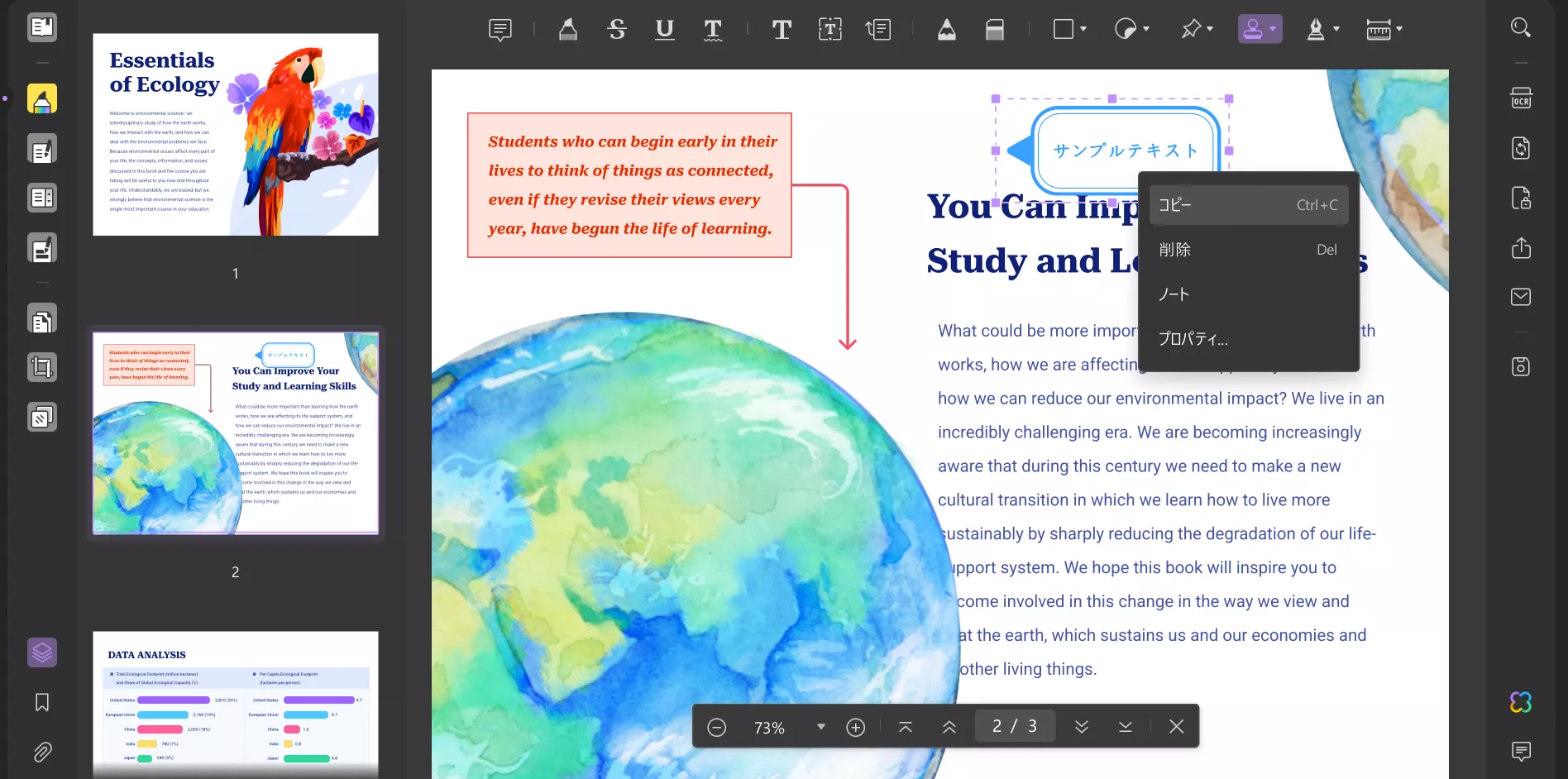Expand the stamp tool dropdown arrow
This screenshot has height=779, width=1568.
pos(1273,29)
